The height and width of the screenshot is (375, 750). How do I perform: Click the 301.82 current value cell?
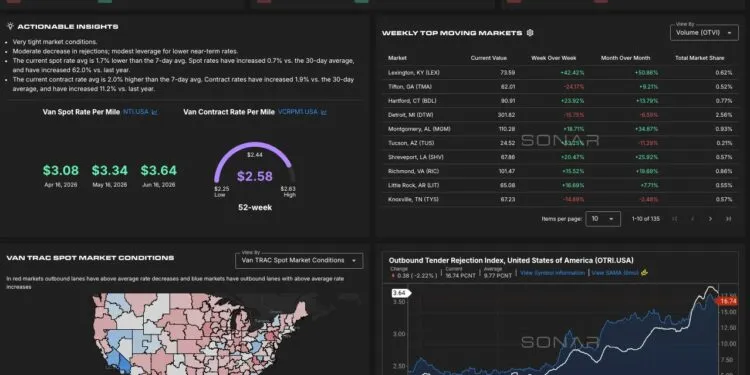pyautogui.click(x=506, y=115)
